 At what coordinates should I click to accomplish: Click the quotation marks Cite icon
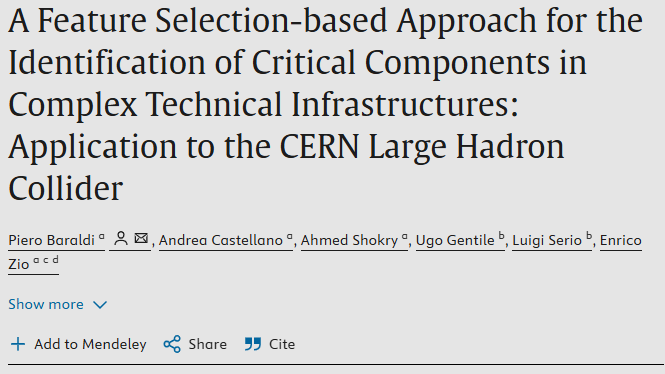(253, 344)
